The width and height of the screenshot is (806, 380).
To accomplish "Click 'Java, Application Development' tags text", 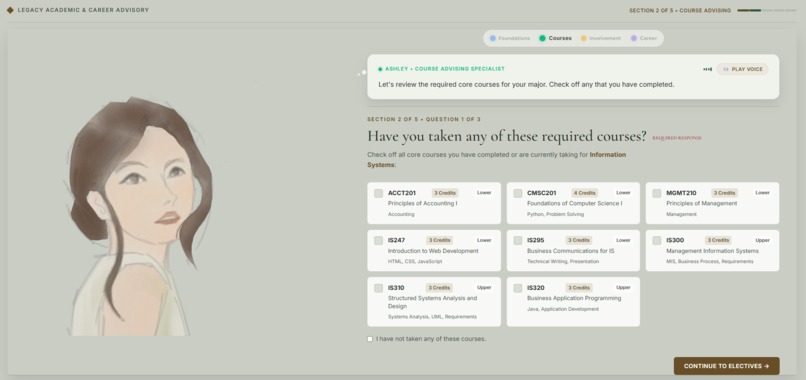I will coord(563,309).
